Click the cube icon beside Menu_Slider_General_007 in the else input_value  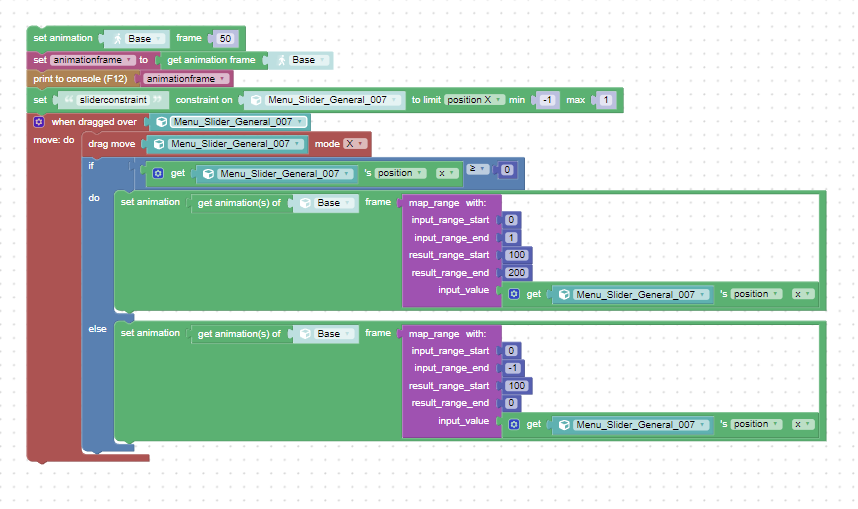click(564, 425)
